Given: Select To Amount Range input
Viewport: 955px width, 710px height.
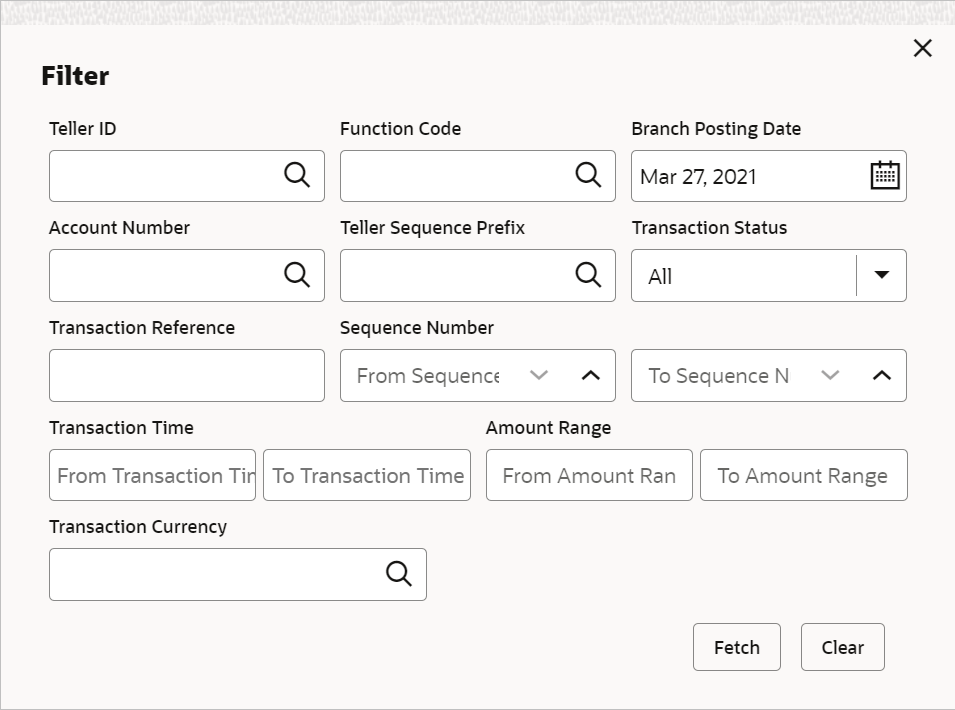Looking at the screenshot, I should pyautogui.click(x=803, y=475).
